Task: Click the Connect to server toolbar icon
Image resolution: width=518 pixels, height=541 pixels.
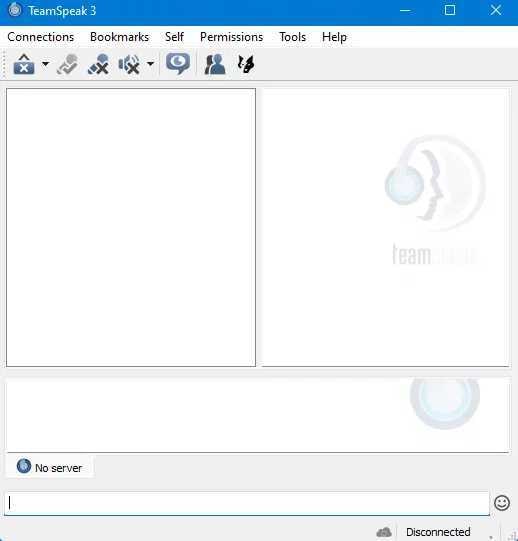Action: pyautogui.click(x=23, y=64)
